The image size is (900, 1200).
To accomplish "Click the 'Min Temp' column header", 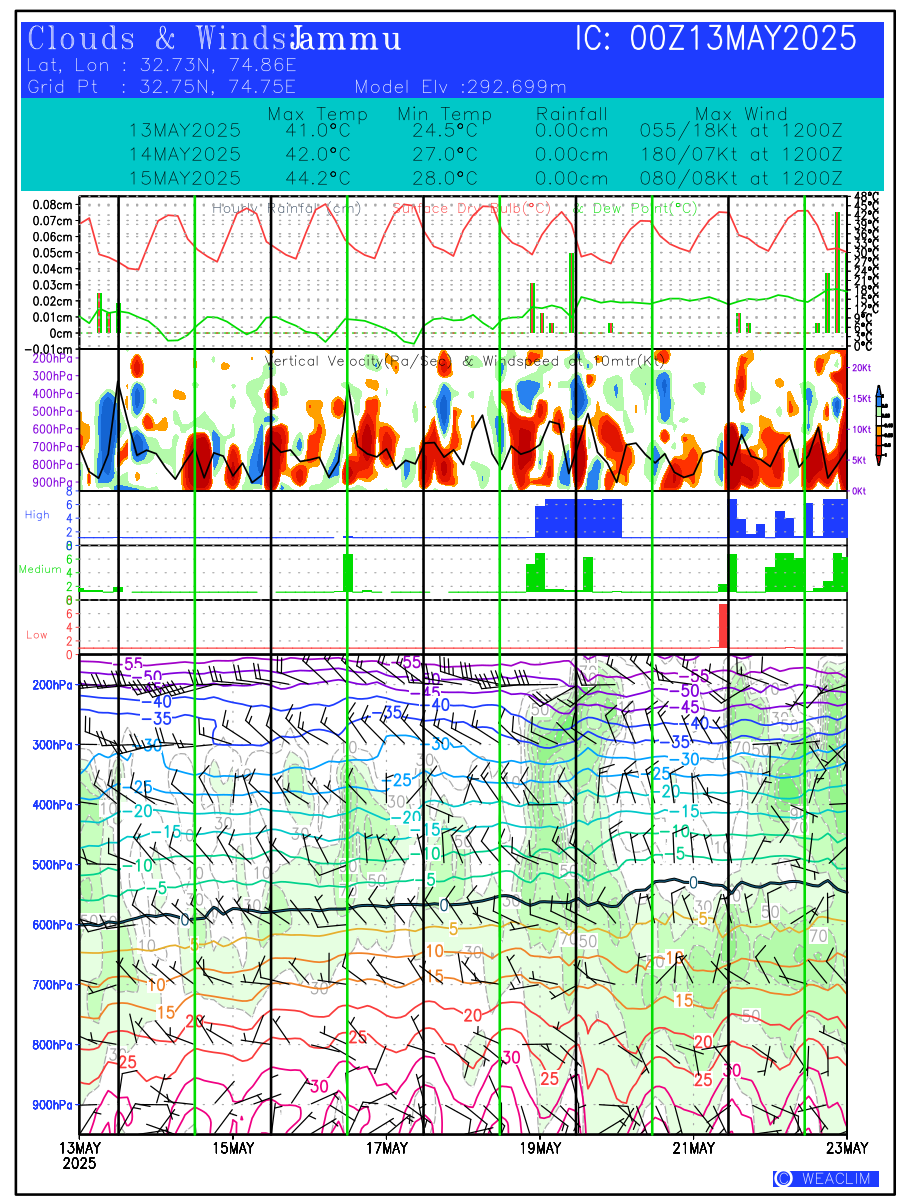I will click(445, 114).
